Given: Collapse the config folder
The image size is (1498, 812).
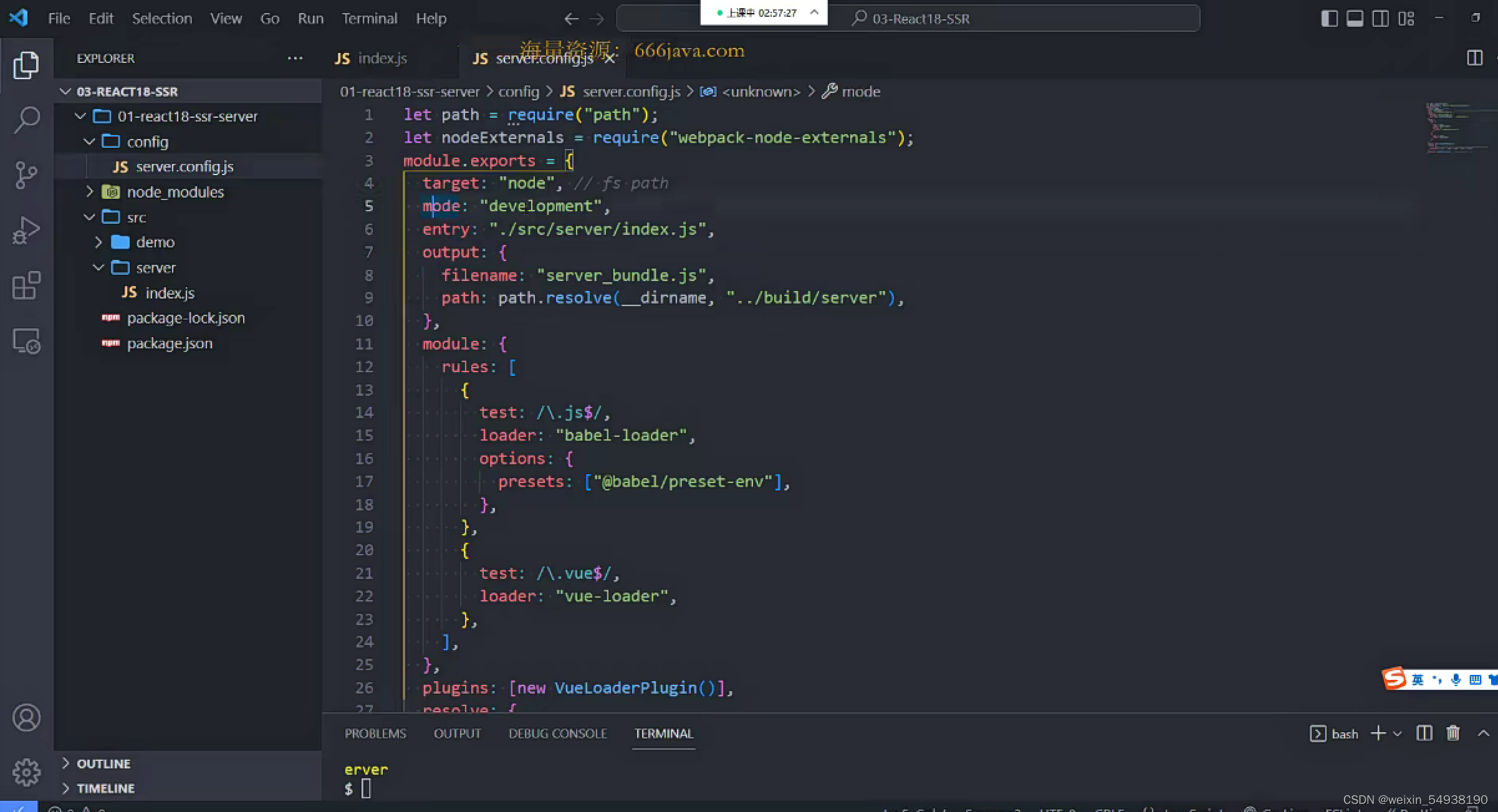Looking at the screenshot, I should (x=89, y=142).
